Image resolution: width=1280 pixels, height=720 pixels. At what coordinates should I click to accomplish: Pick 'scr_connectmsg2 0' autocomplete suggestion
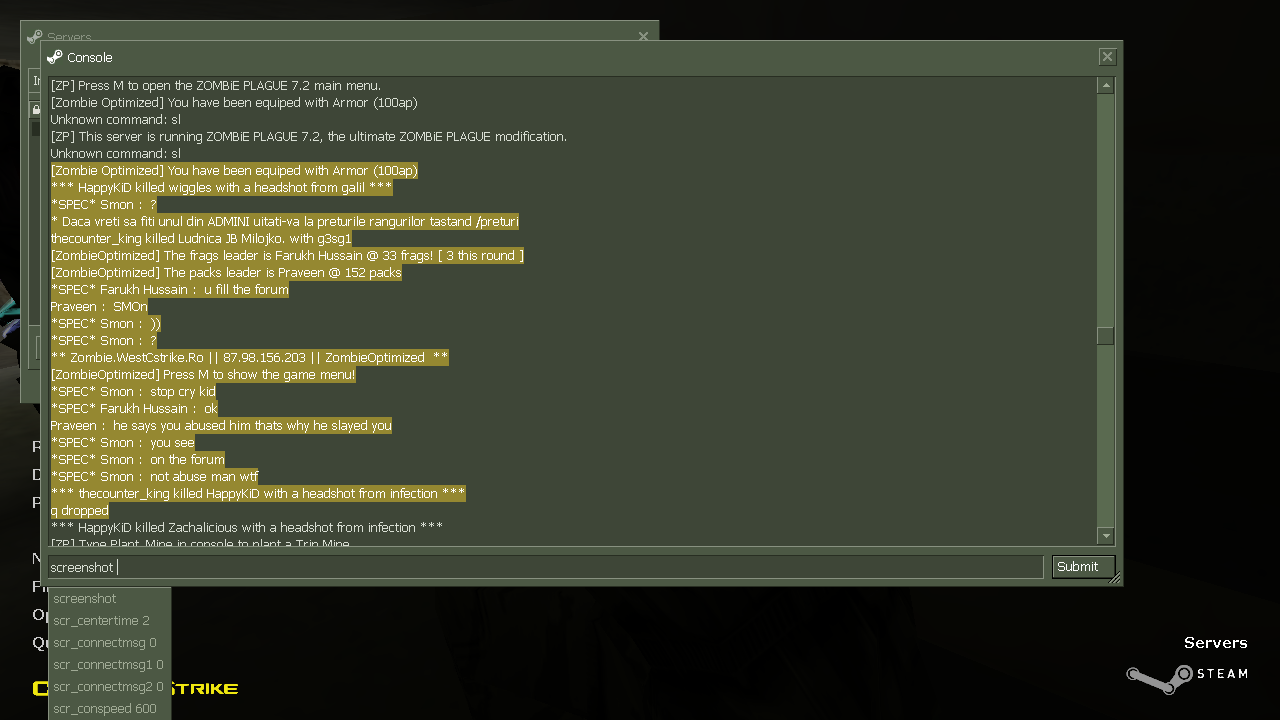point(108,687)
